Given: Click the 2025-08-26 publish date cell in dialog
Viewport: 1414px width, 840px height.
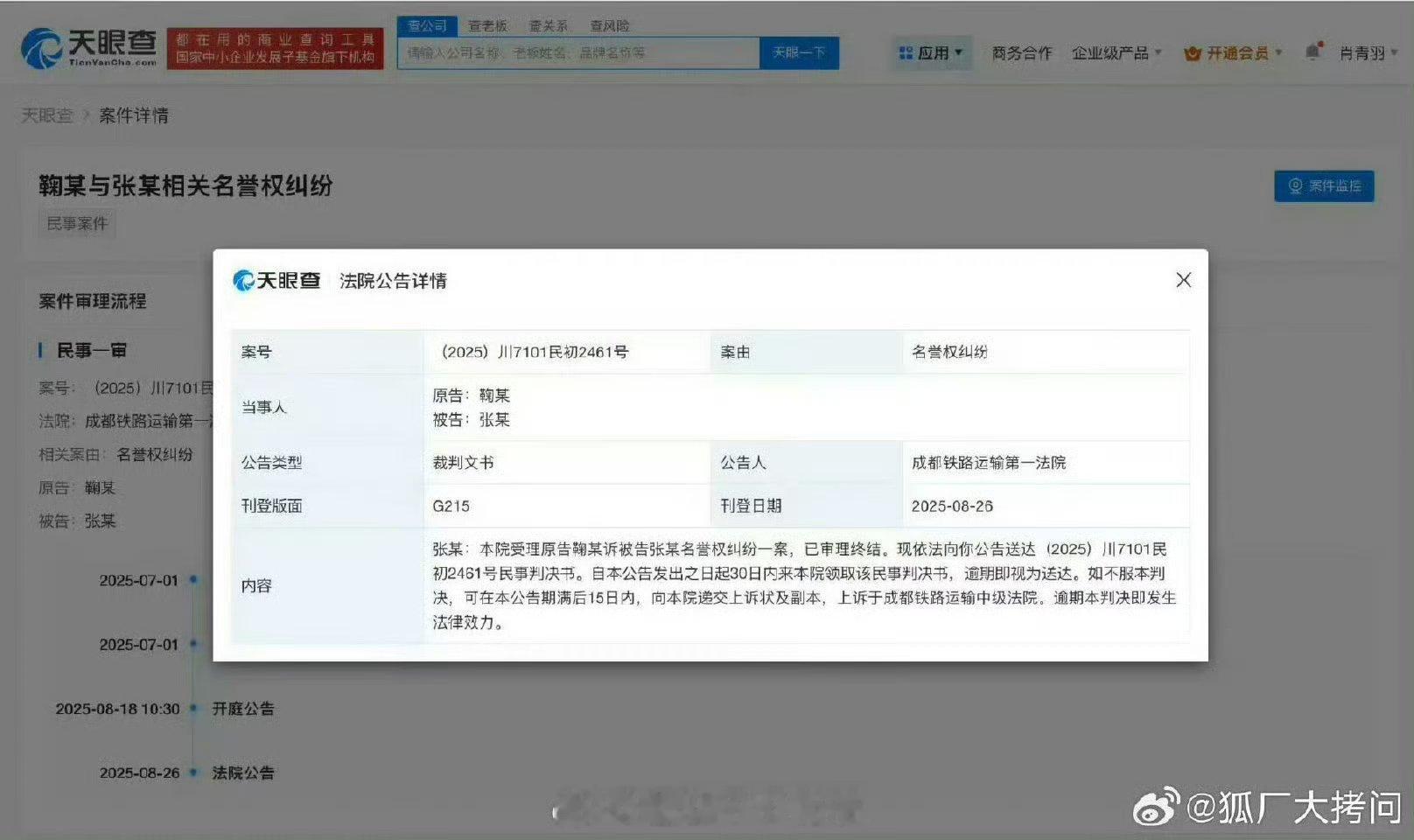Looking at the screenshot, I should click(952, 506).
